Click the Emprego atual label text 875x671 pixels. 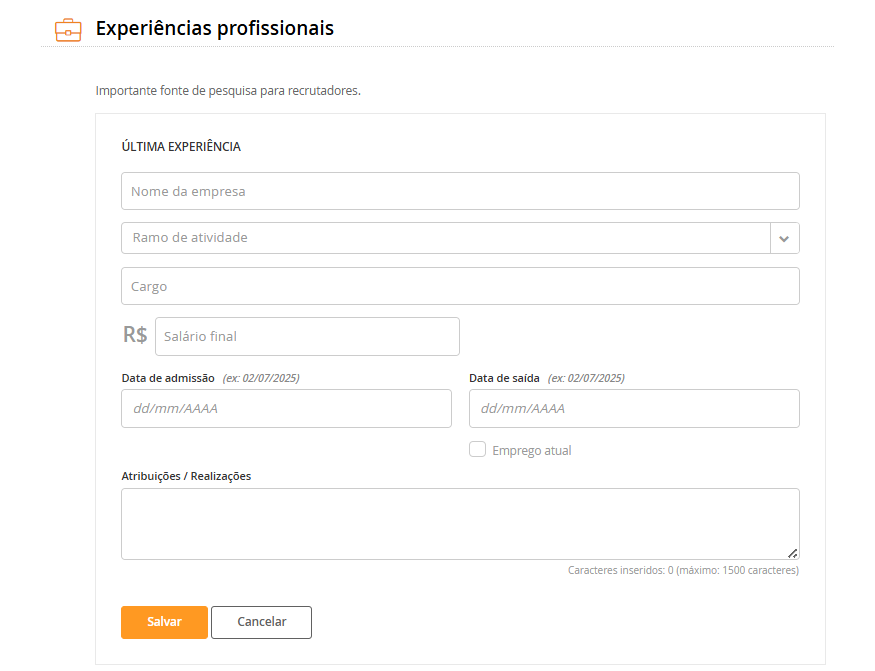(532, 450)
